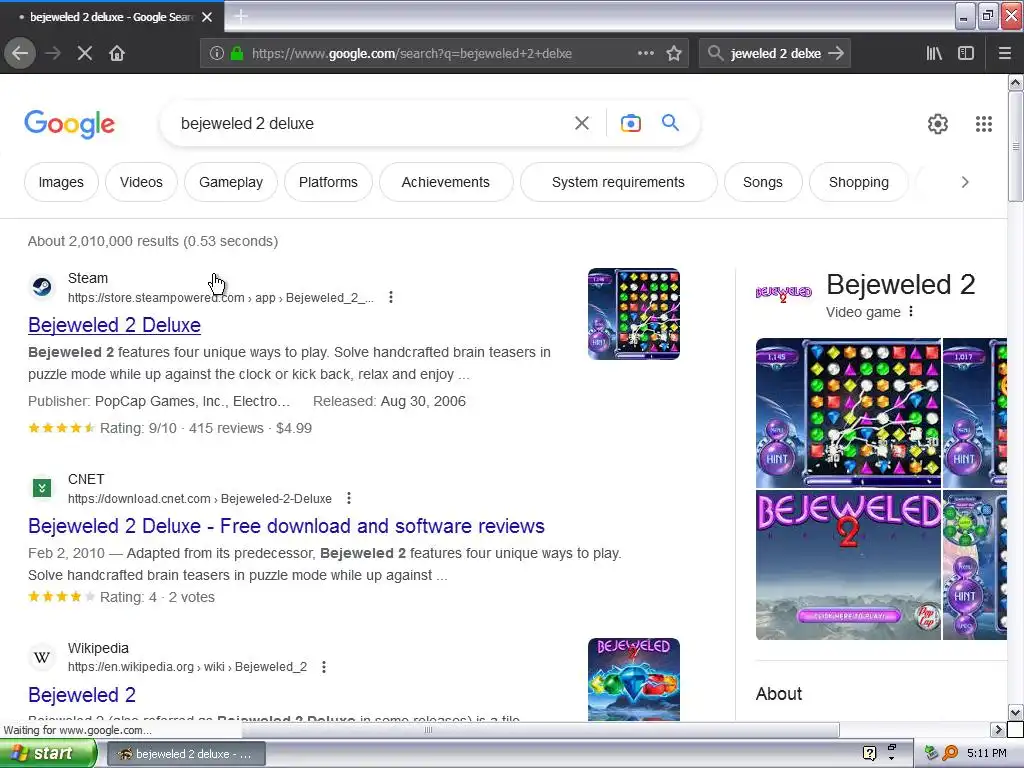Open the Windows Start menu
Viewport: 1024px width, 768px height.
coord(48,754)
